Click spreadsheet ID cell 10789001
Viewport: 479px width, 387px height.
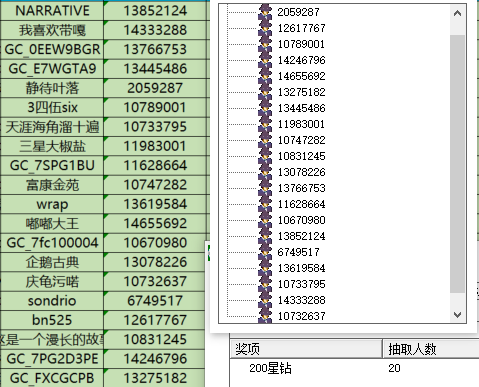coord(155,107)
